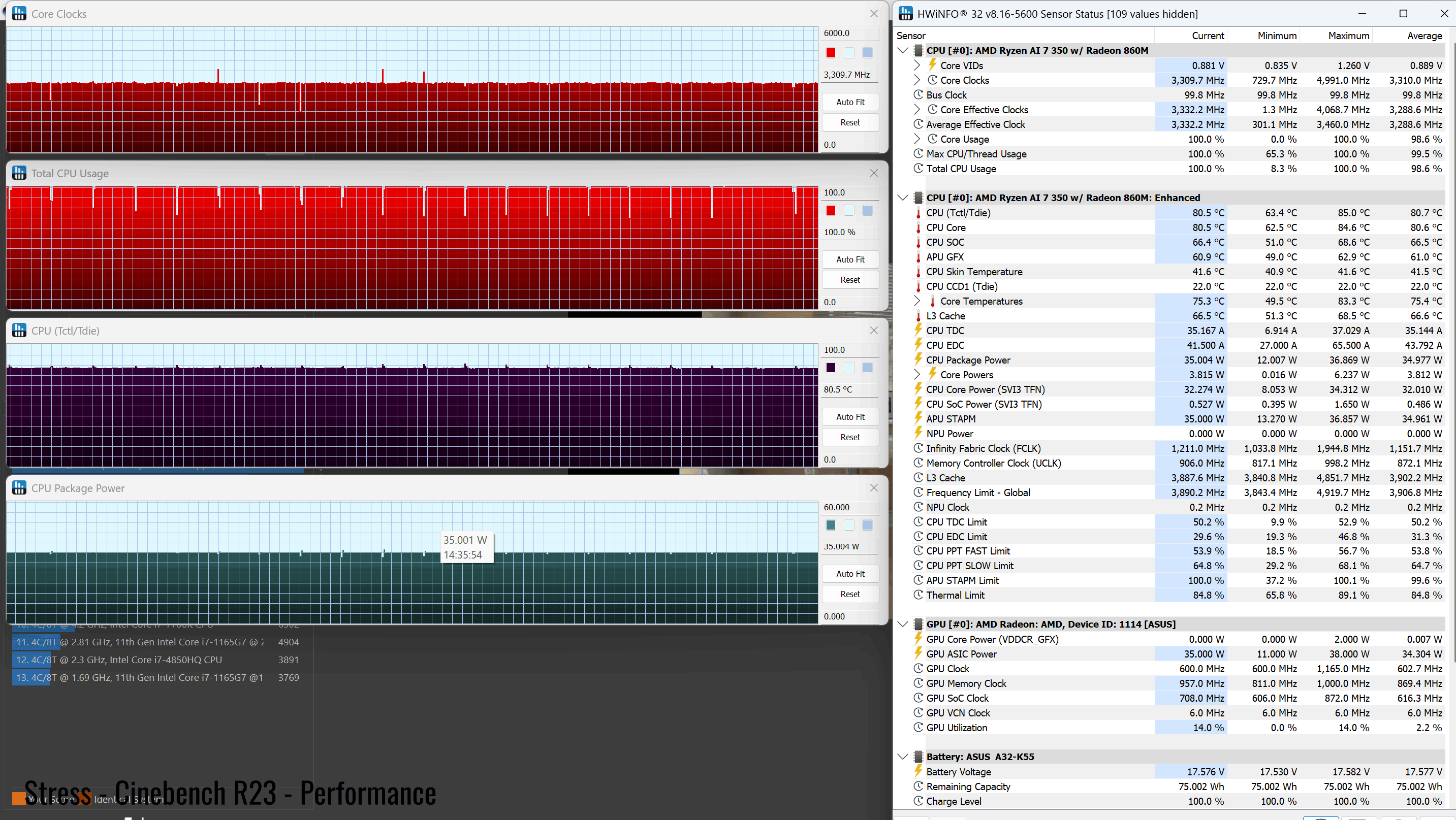Click the Average column header
Screen dimensions: 1456x820
point(1409,36)
